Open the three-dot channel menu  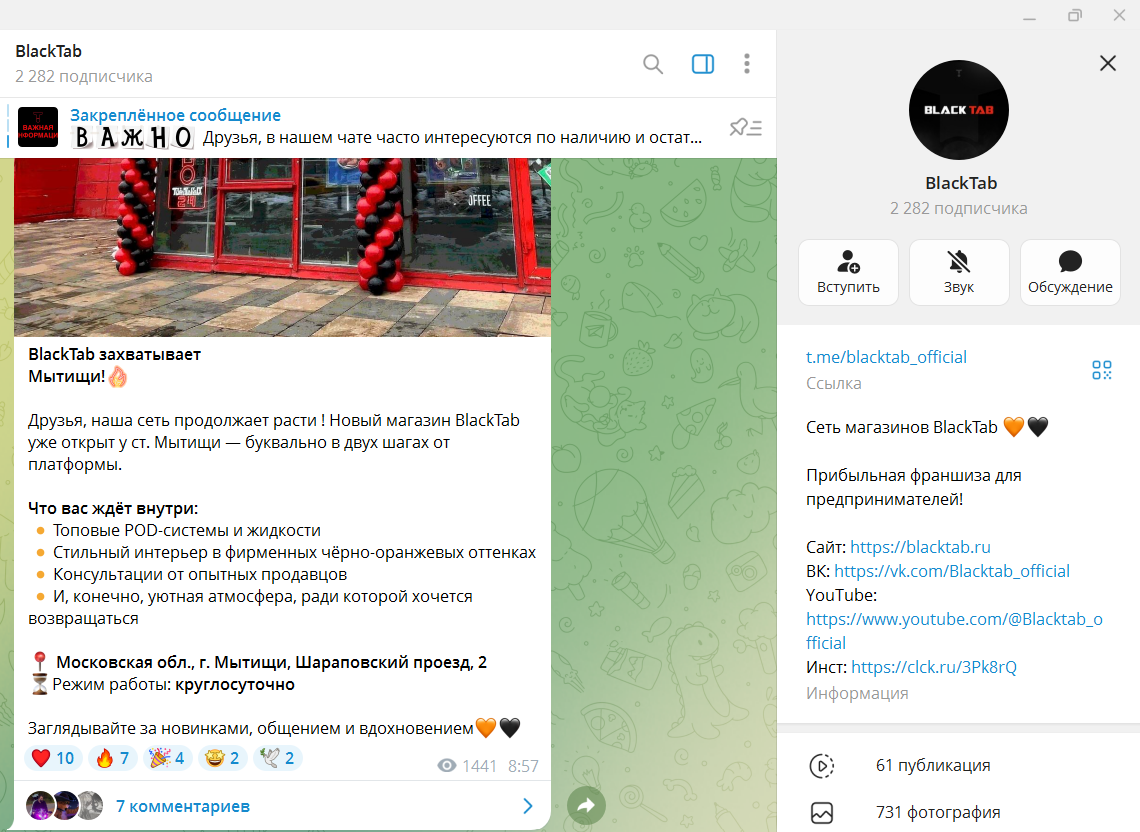(x=747, y=64)
